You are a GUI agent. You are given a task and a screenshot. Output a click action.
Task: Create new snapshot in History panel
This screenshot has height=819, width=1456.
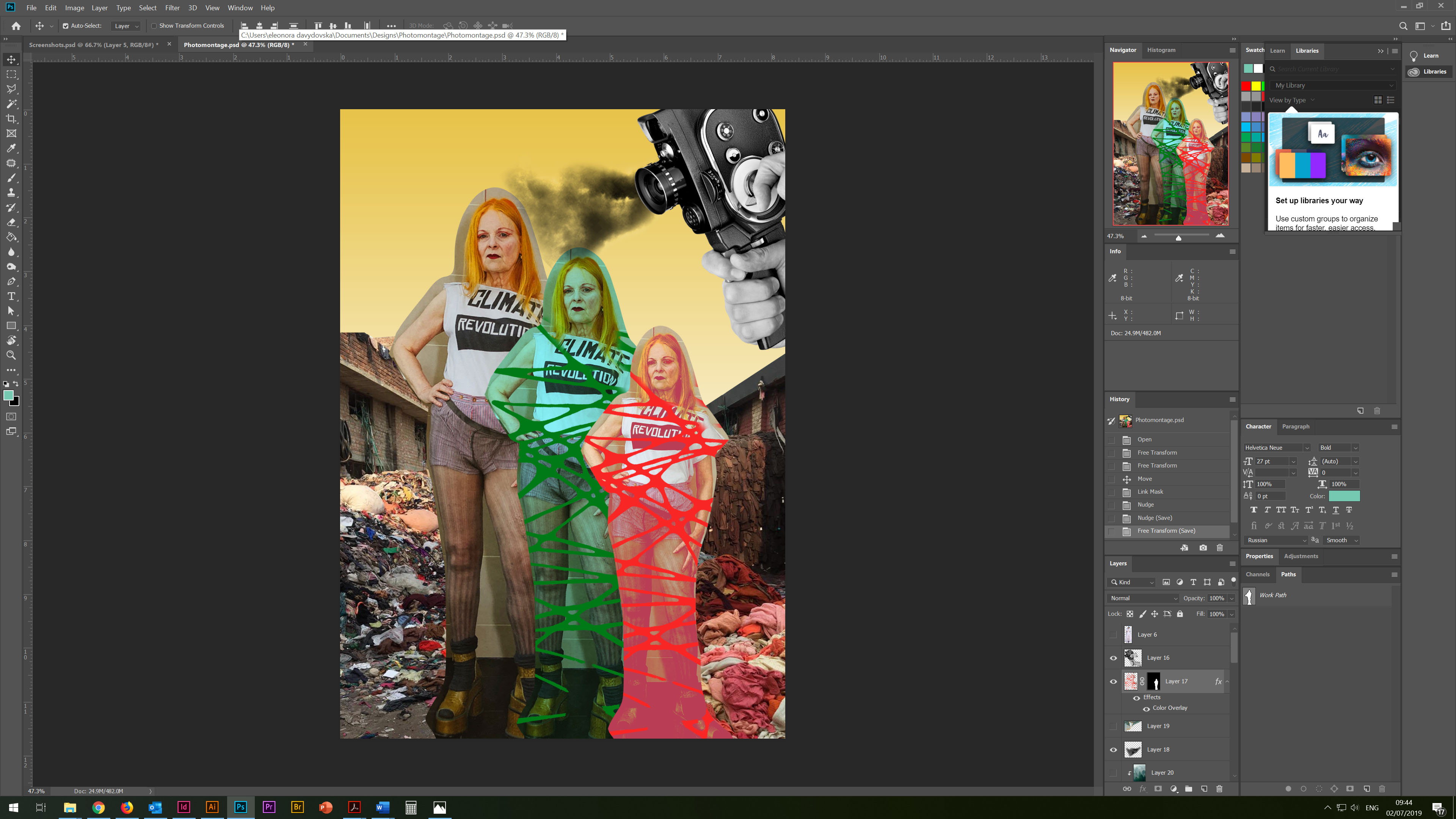click(1203, 548)
